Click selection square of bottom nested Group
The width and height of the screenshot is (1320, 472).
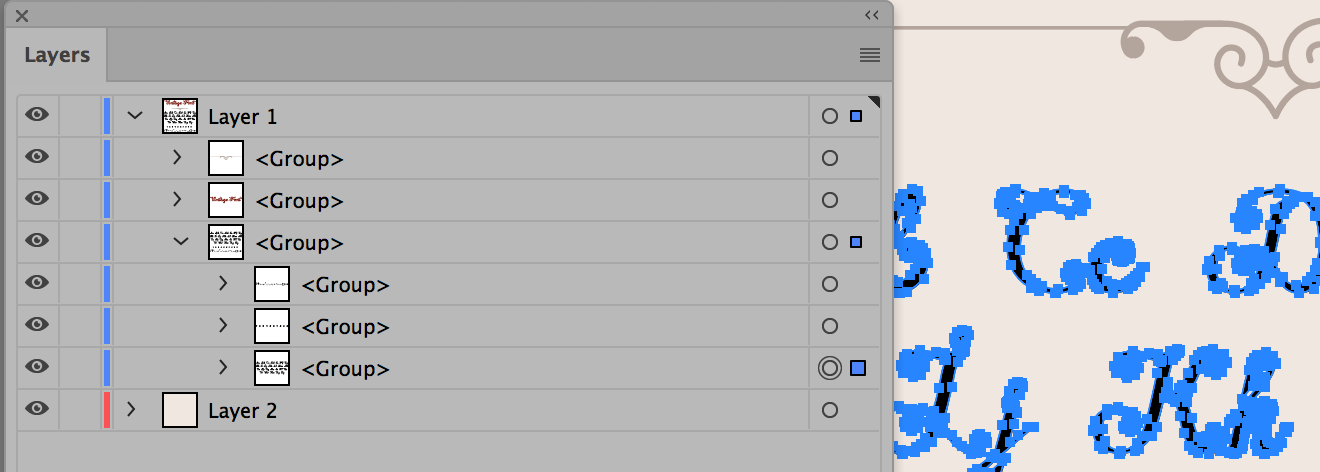click(858, 368)
